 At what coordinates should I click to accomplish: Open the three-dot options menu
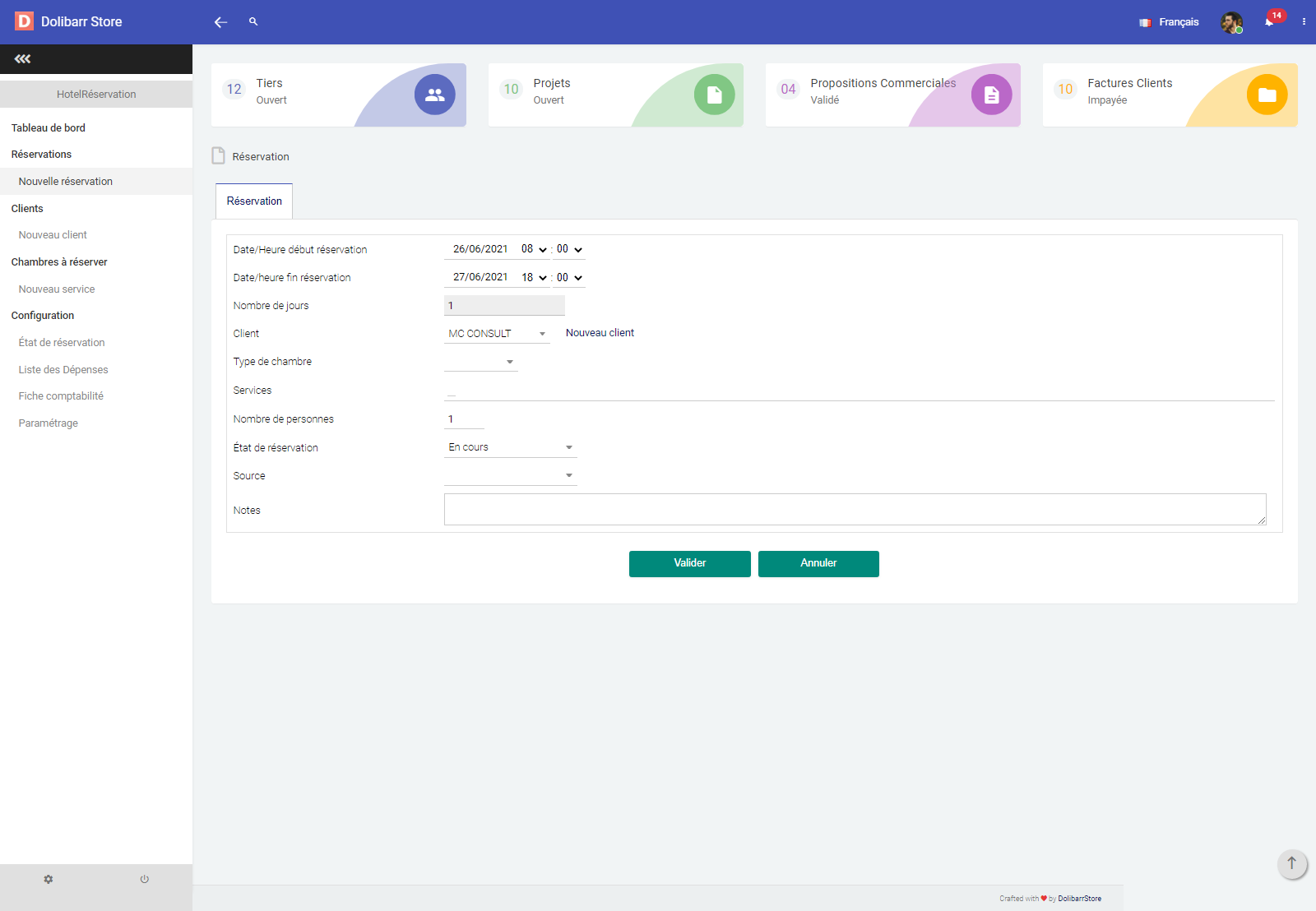click(1304, 22)
